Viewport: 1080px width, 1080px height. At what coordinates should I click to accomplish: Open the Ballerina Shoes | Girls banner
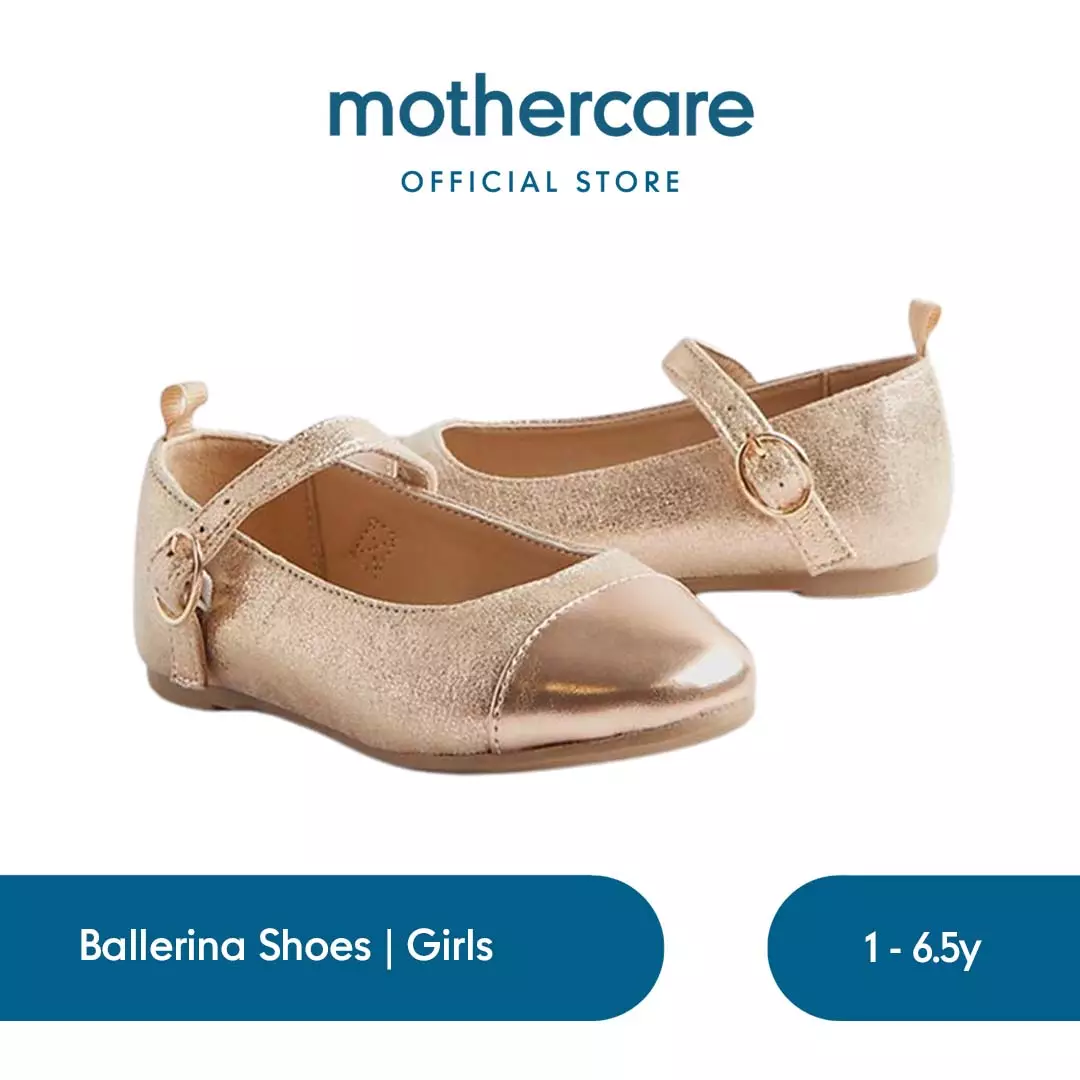pos(331,947)
